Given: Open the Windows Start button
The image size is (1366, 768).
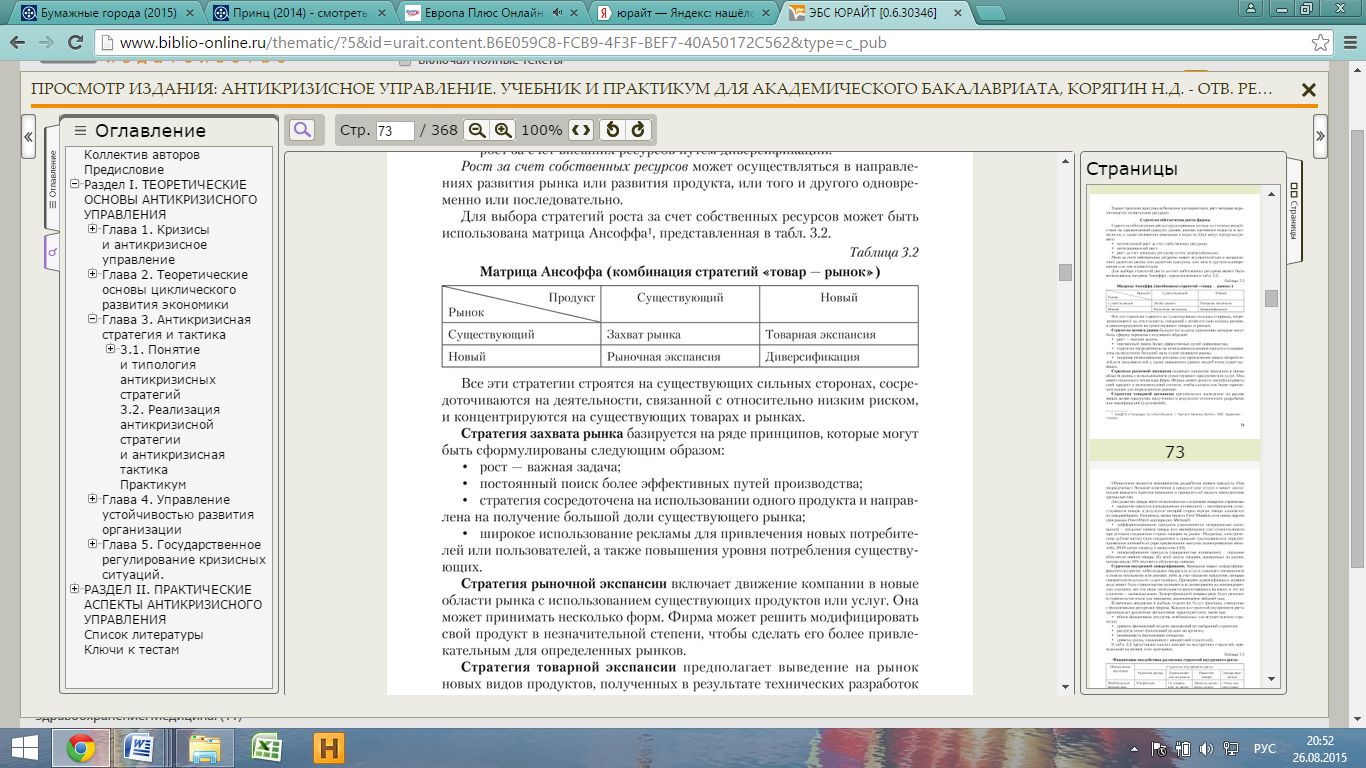Looking at the screenshot, I should pyautogui.click(x=24, y=748).
